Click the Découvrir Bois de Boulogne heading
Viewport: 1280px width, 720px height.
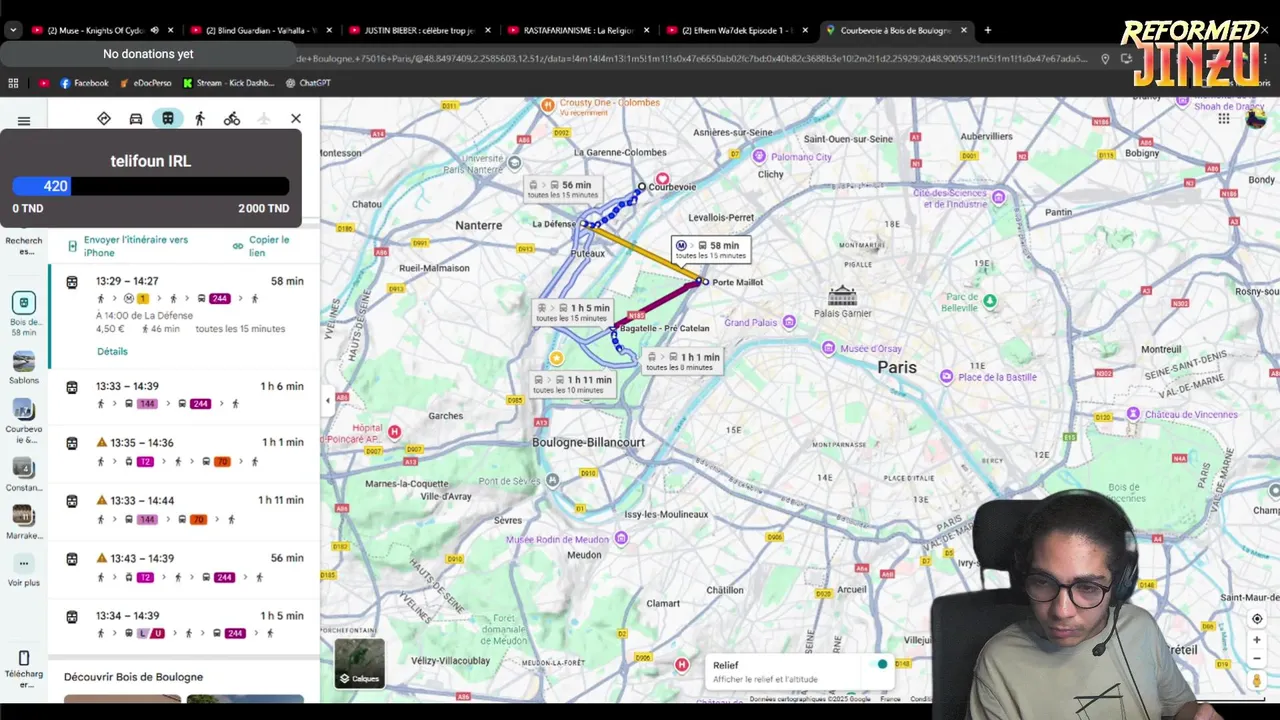pyautogui.click(x=133, y=677)
